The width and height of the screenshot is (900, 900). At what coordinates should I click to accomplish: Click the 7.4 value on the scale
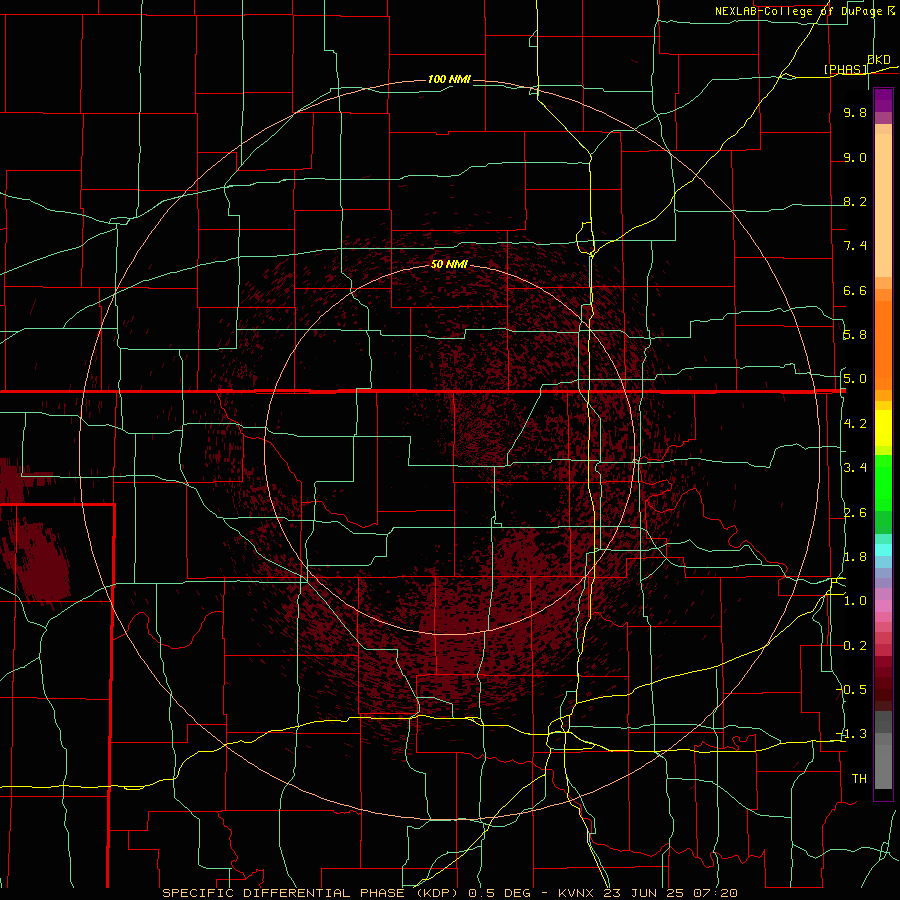[x=855, y=246]
